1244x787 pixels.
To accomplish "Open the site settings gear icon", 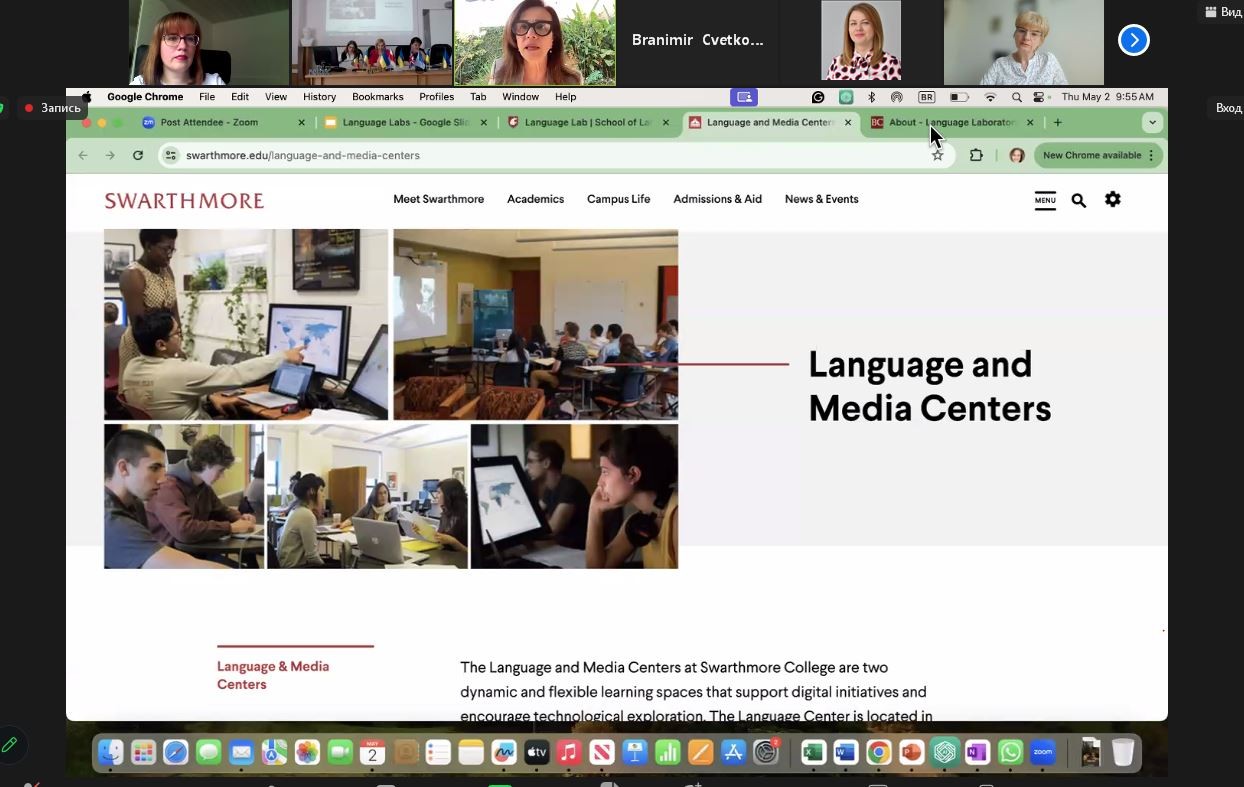I will tap(1112, 199).
